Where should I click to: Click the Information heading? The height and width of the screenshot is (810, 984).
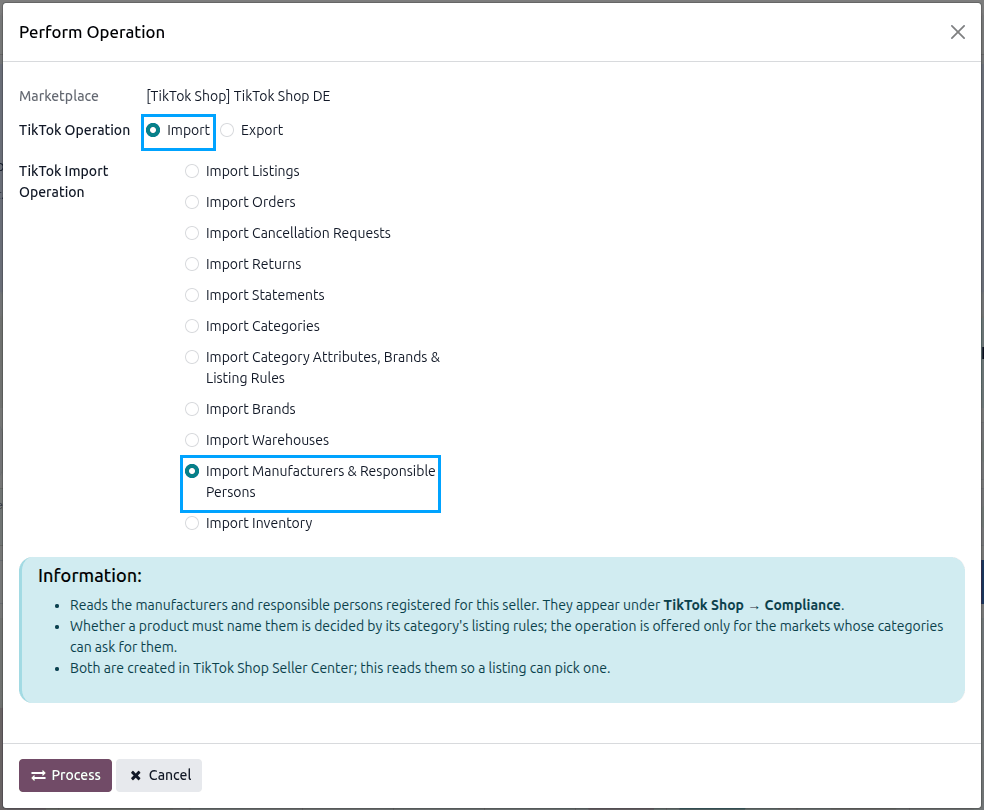[90, 576]
